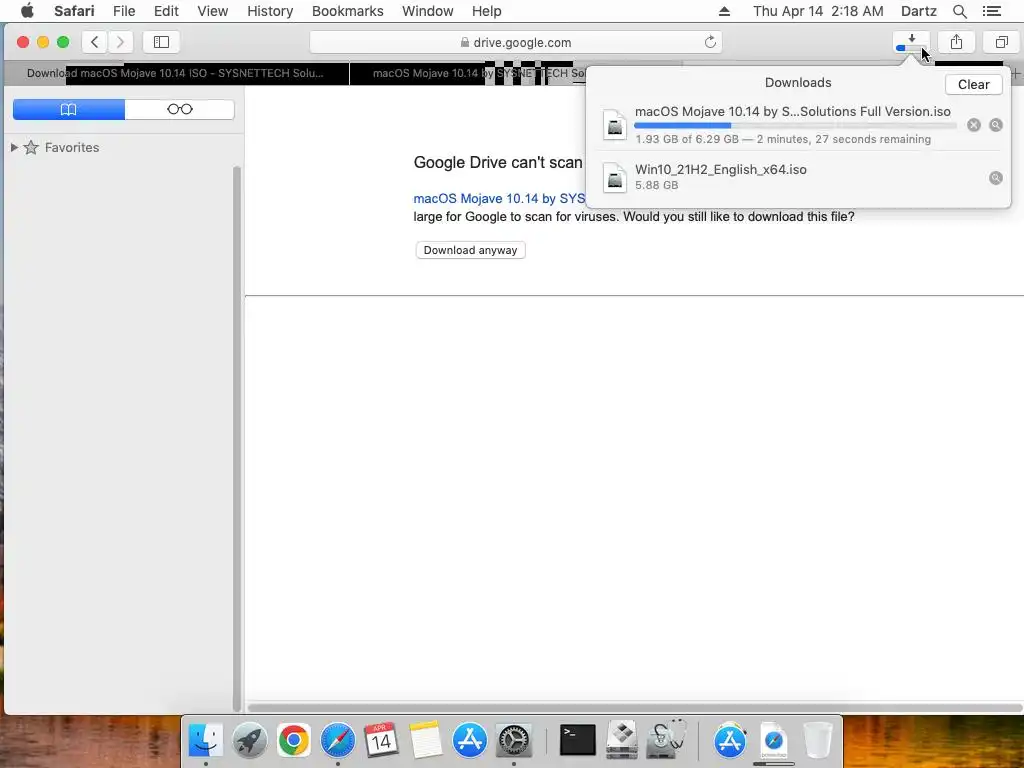
Task: Open the Edit menu
Action: point(166,11)
